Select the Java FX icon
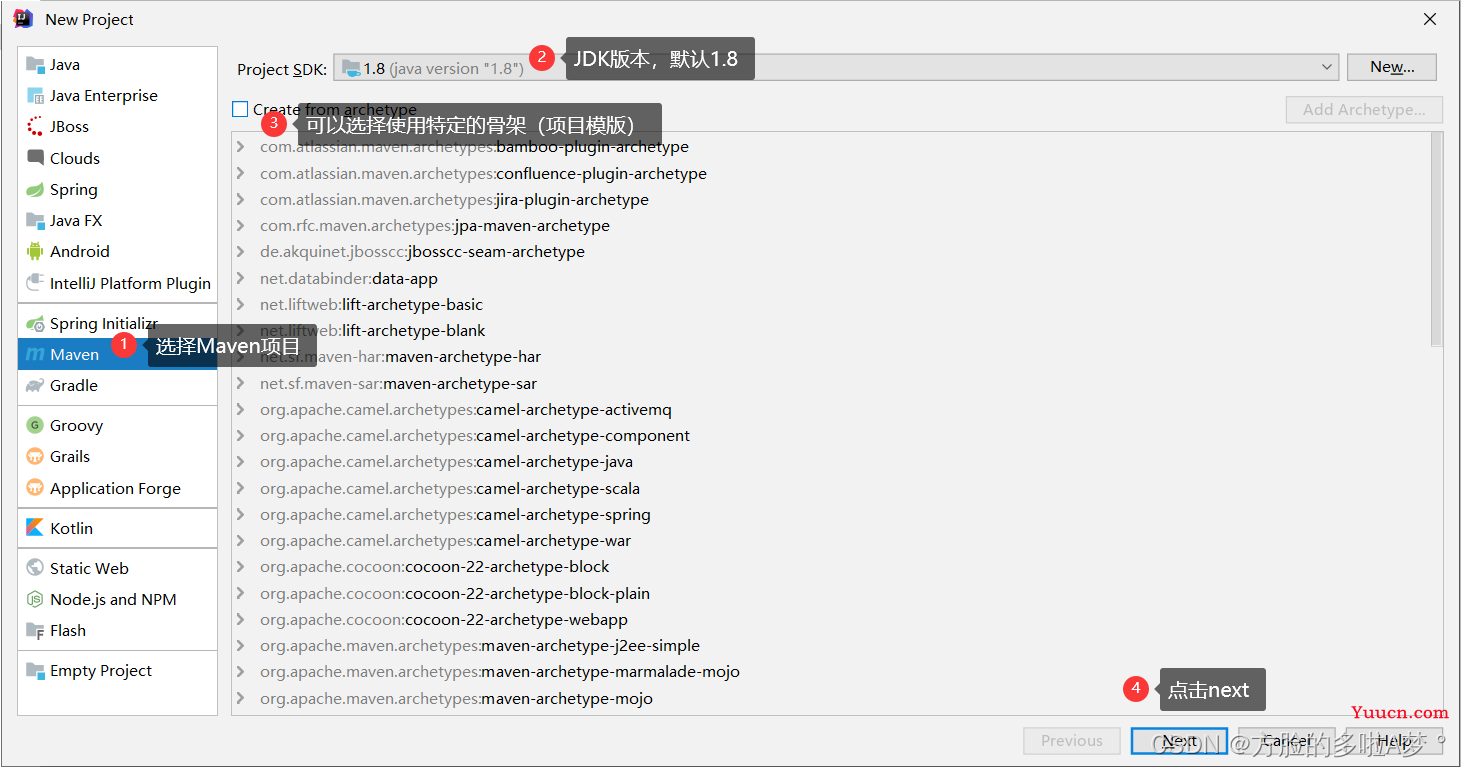The image size is (1461, 767). (x=36, y=221)
